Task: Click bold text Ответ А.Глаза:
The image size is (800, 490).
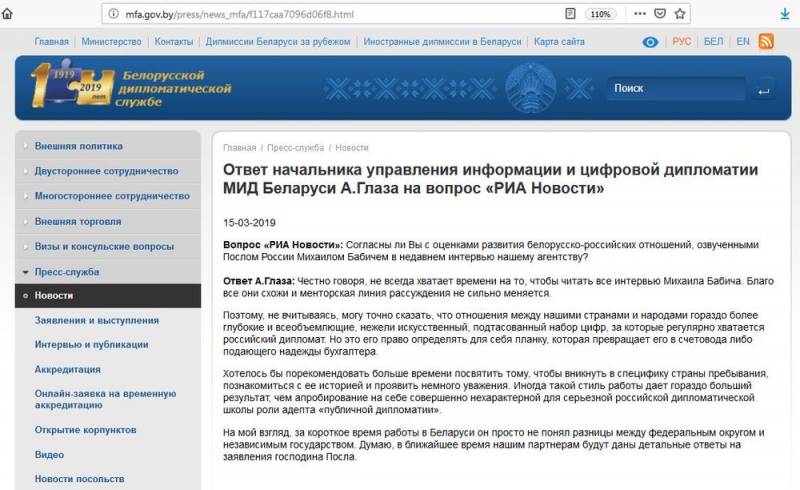Action: click(x=259, y=281)
